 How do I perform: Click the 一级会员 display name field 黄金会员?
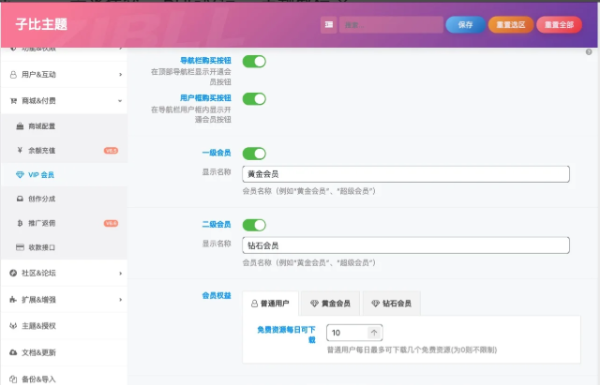406,174
